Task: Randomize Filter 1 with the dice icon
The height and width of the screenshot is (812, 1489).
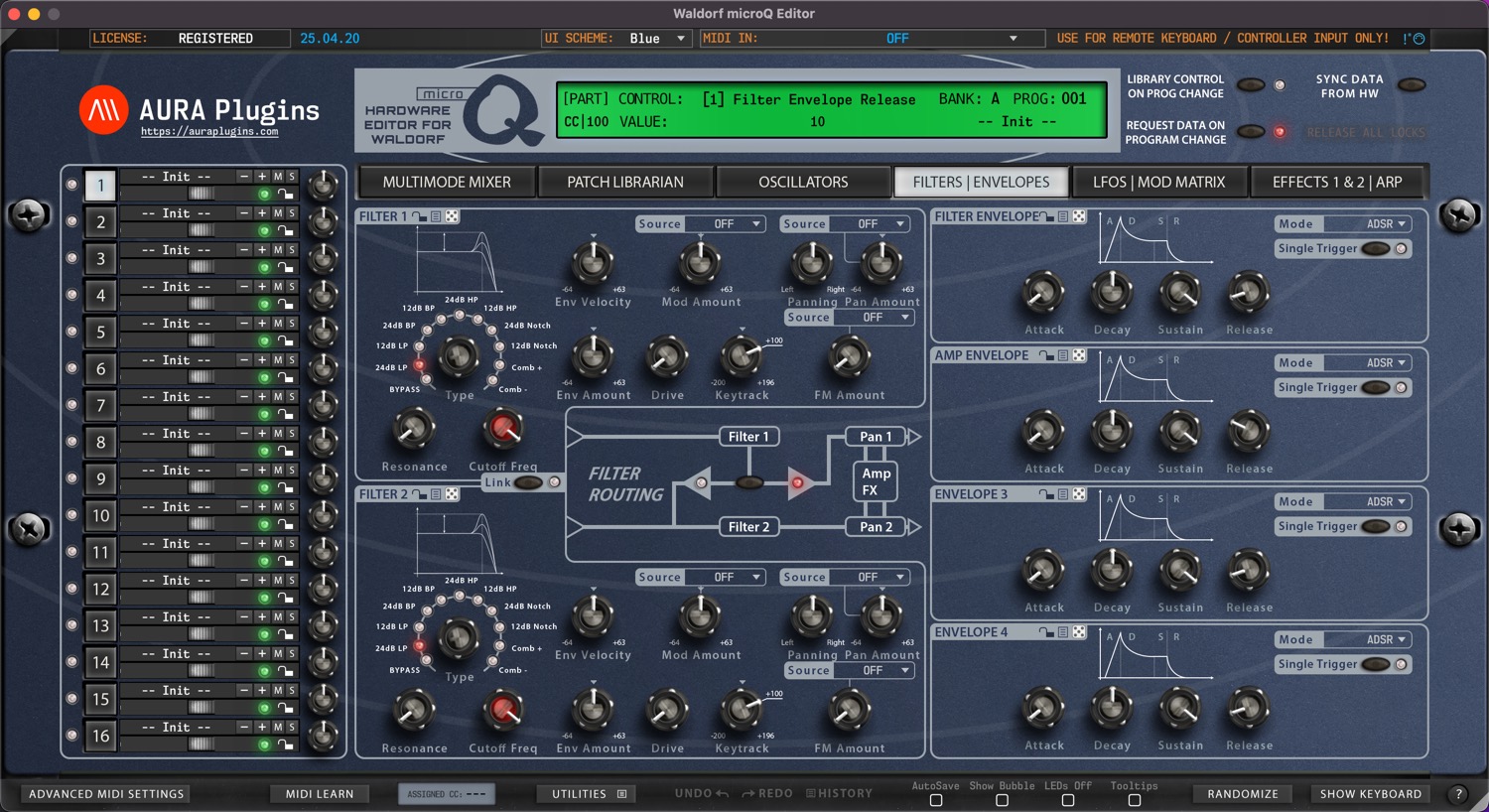Action: tap(452, 216)
